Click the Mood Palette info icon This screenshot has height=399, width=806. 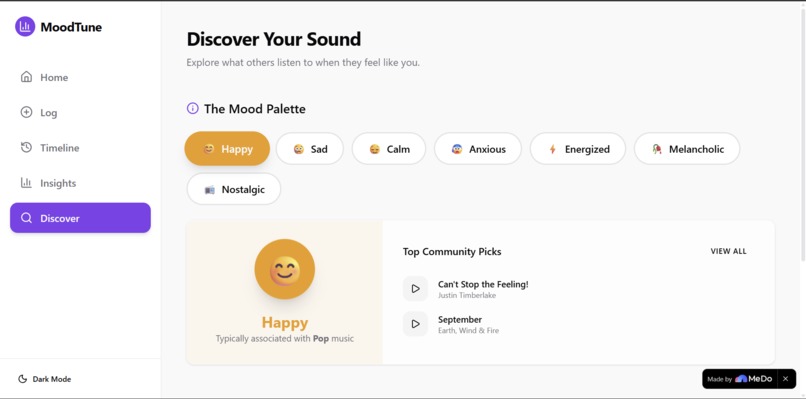click(x=192, y=108)
